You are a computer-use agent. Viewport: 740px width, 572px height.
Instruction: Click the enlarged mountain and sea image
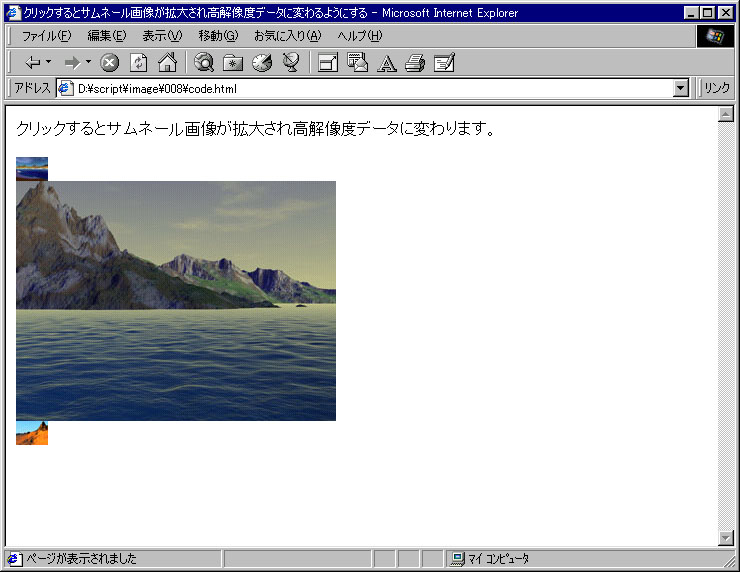(176, 301)
